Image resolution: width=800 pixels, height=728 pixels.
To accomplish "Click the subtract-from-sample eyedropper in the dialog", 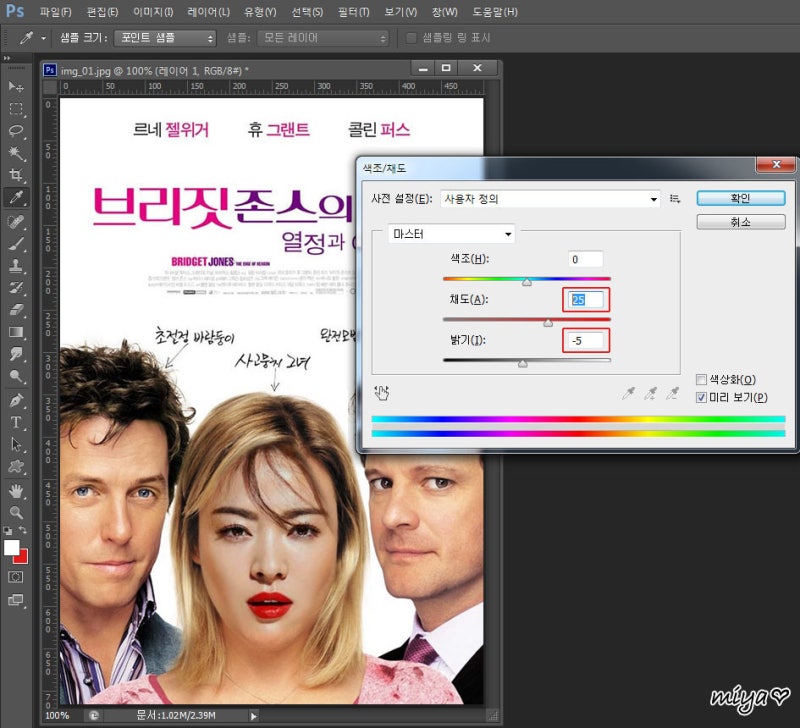I will (x=672, y=393).
